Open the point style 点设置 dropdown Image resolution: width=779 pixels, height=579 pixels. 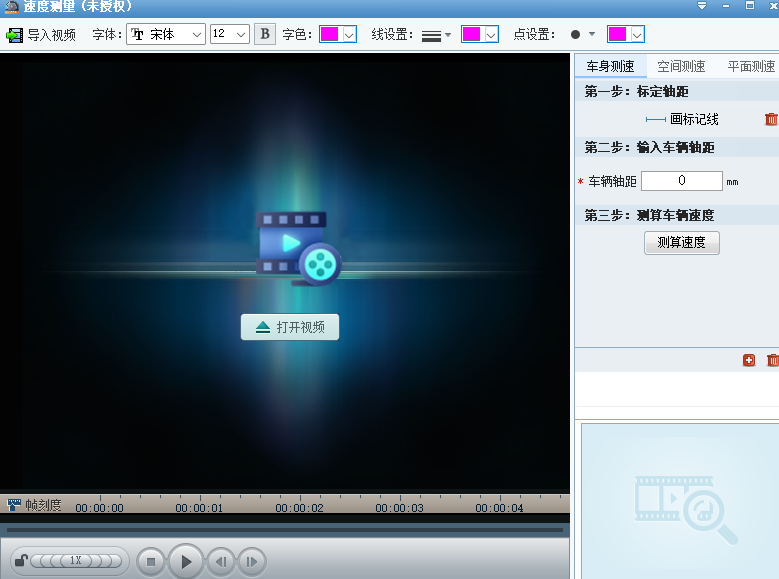[583, 34]
